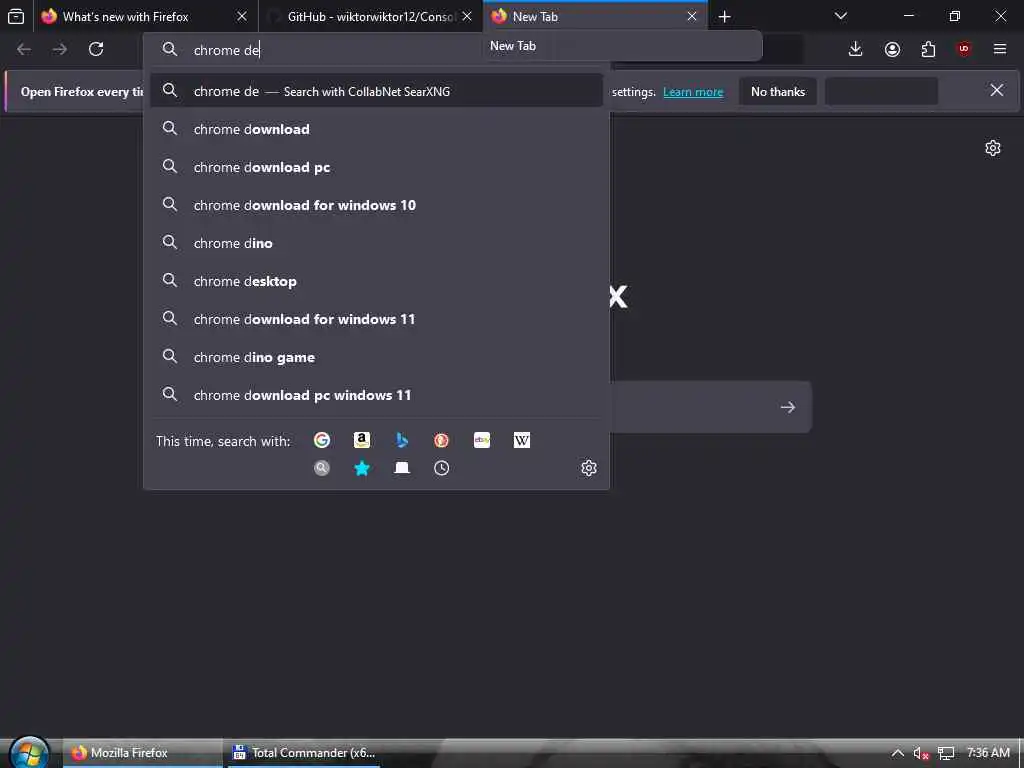Search history using the clock icon
The height and width of the screenshot is (768, 1024).
tap(441, 468)
